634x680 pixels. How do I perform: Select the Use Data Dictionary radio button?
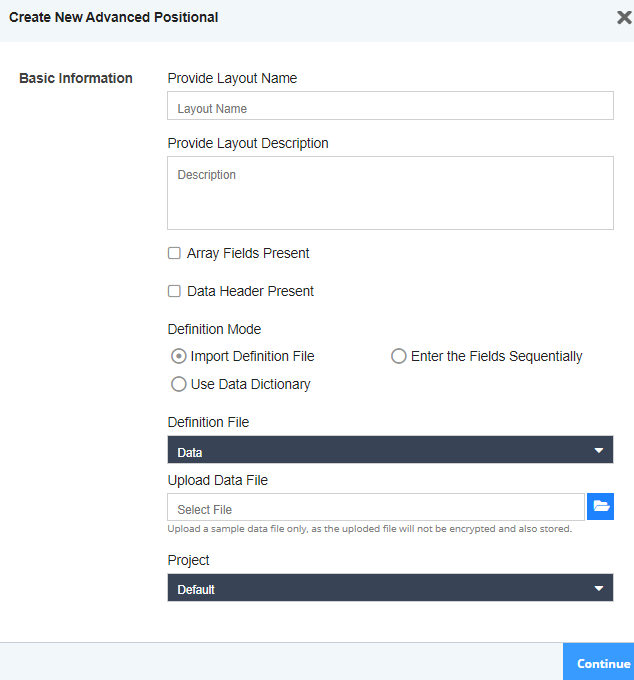coord(179,384)
